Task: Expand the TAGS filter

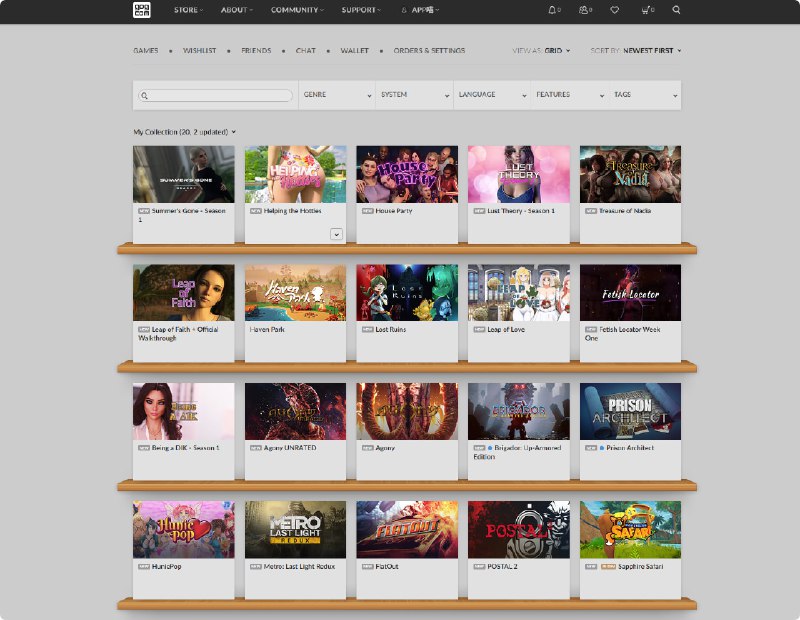Action: coord(645,95)
